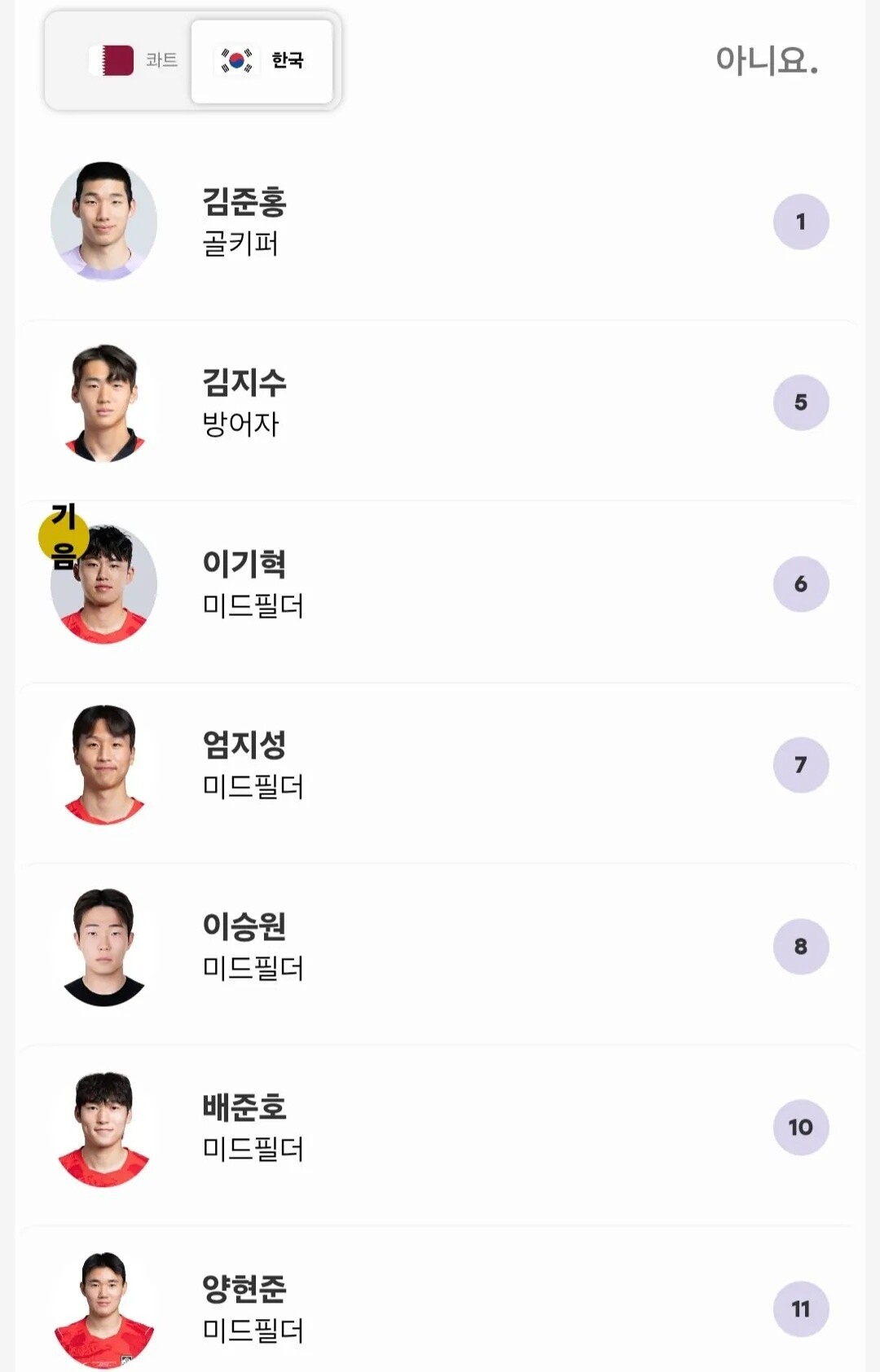Open goalkeeper 김준홍's photo
Viewport: 880px width, 1372px height.
103,222
